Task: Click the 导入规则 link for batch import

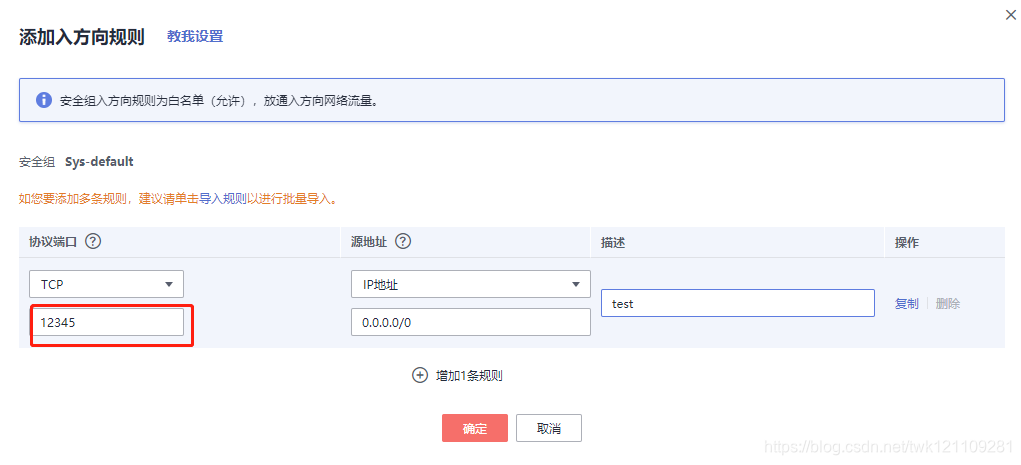Action: [x=223, y=199]
